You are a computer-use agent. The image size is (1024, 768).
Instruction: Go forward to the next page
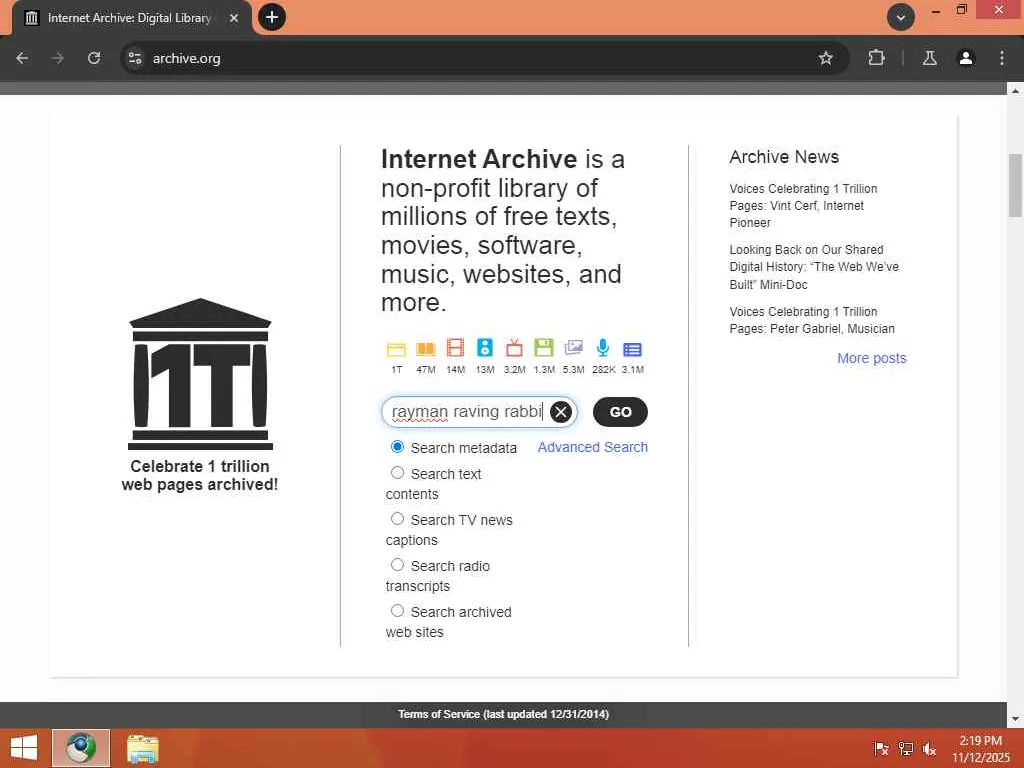(x=58, y=58)
